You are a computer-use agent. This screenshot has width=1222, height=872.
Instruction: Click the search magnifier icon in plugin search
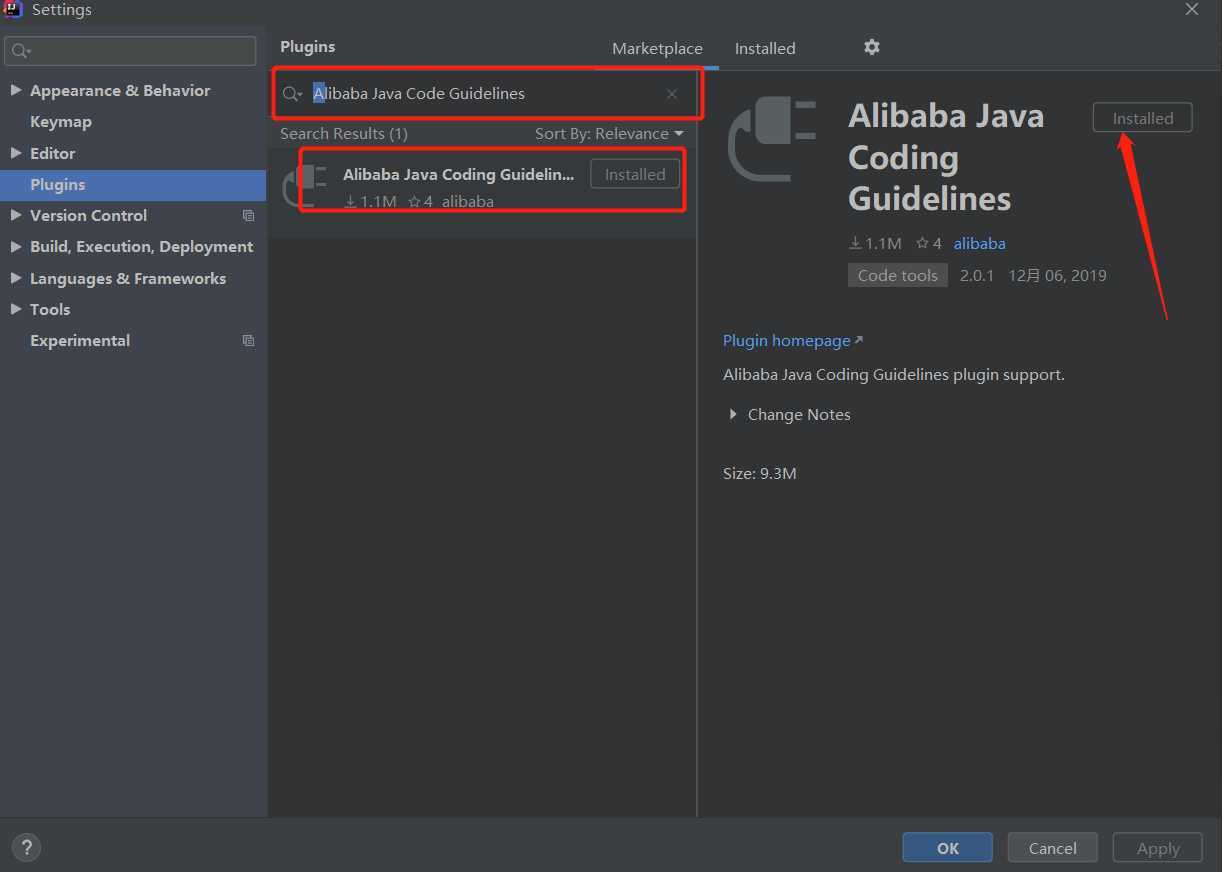click(x=291, y=94)
